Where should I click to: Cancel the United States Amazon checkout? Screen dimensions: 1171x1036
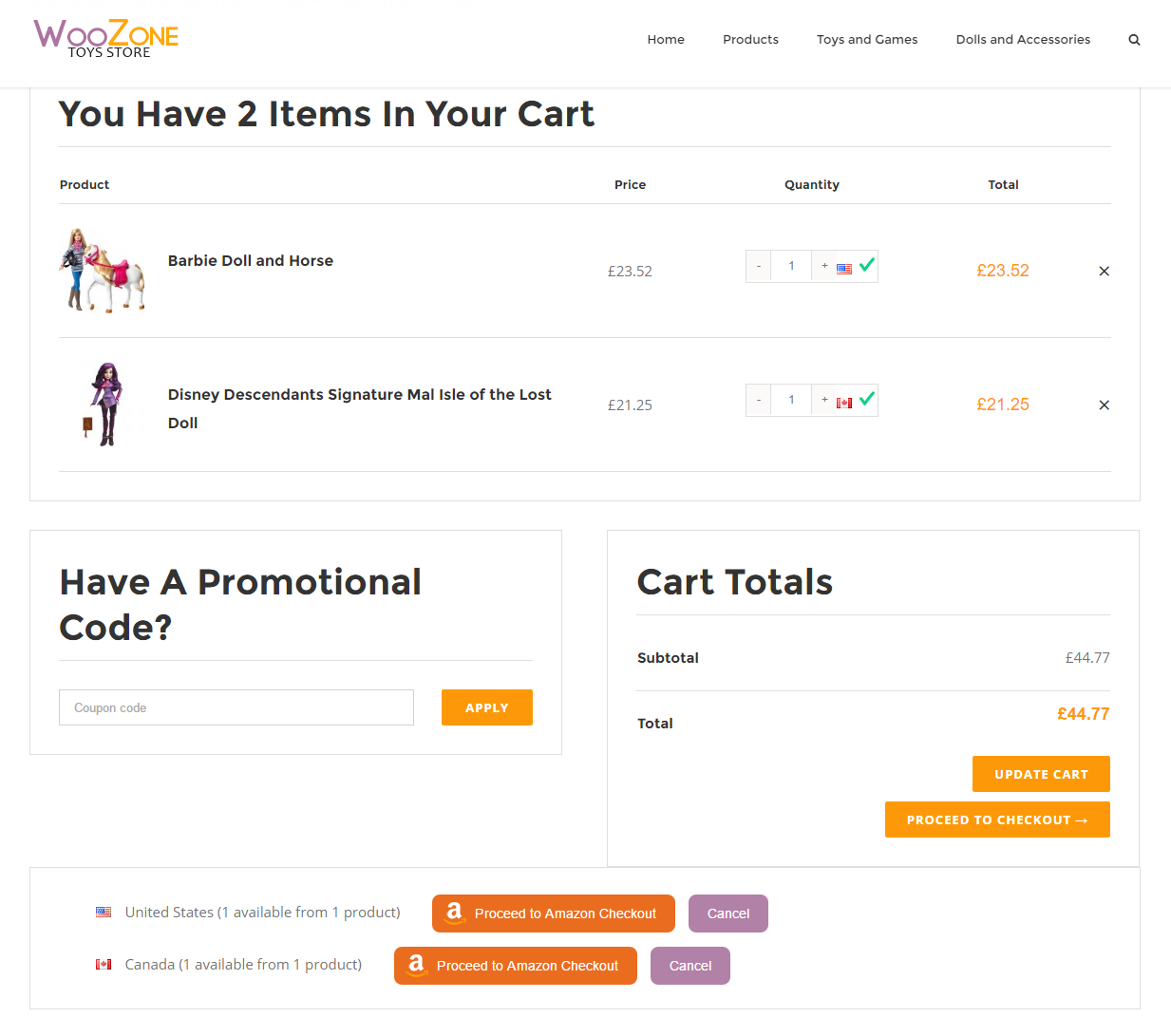coord(728,914)
